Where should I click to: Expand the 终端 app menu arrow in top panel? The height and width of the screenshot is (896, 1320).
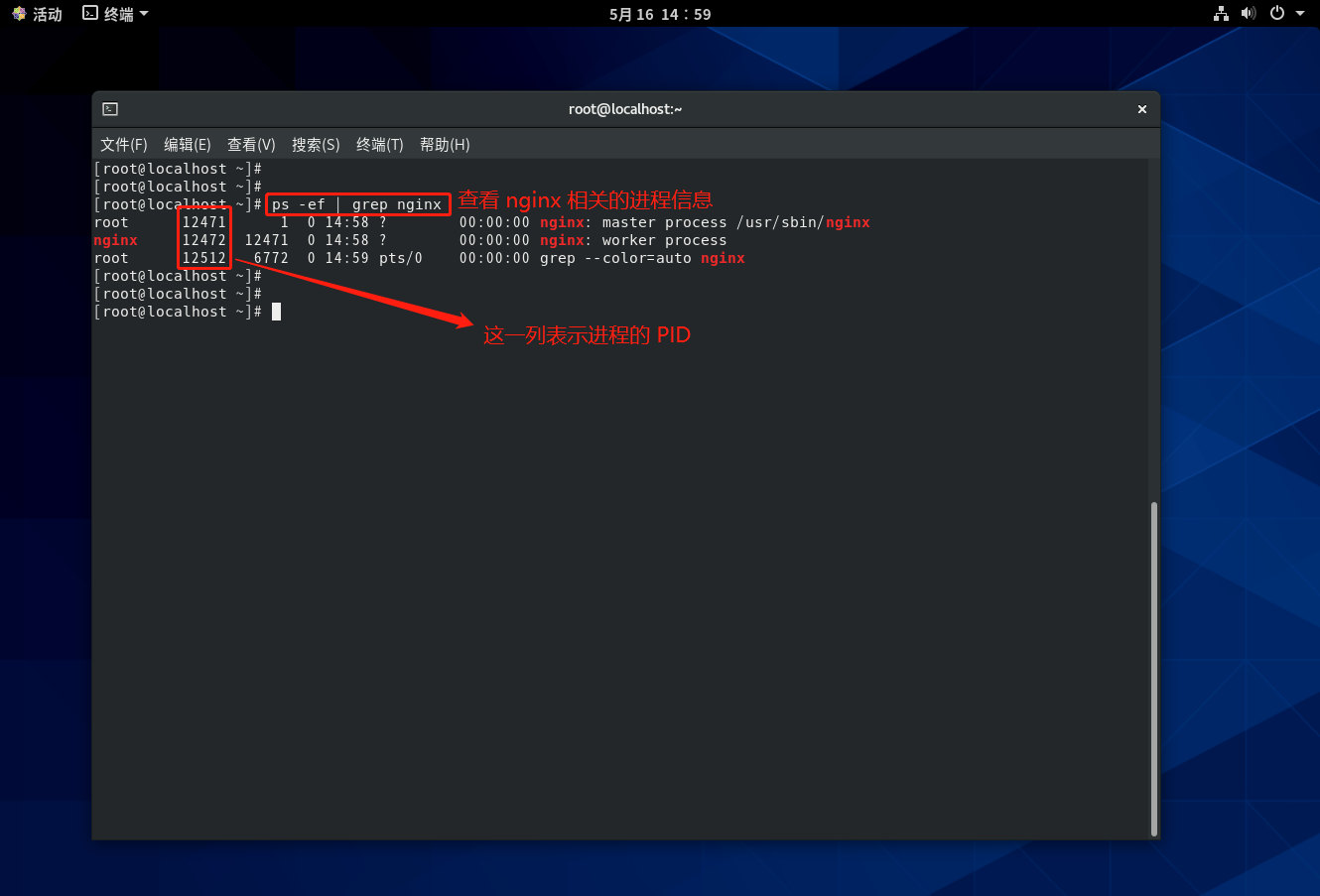tap(144, 14)
